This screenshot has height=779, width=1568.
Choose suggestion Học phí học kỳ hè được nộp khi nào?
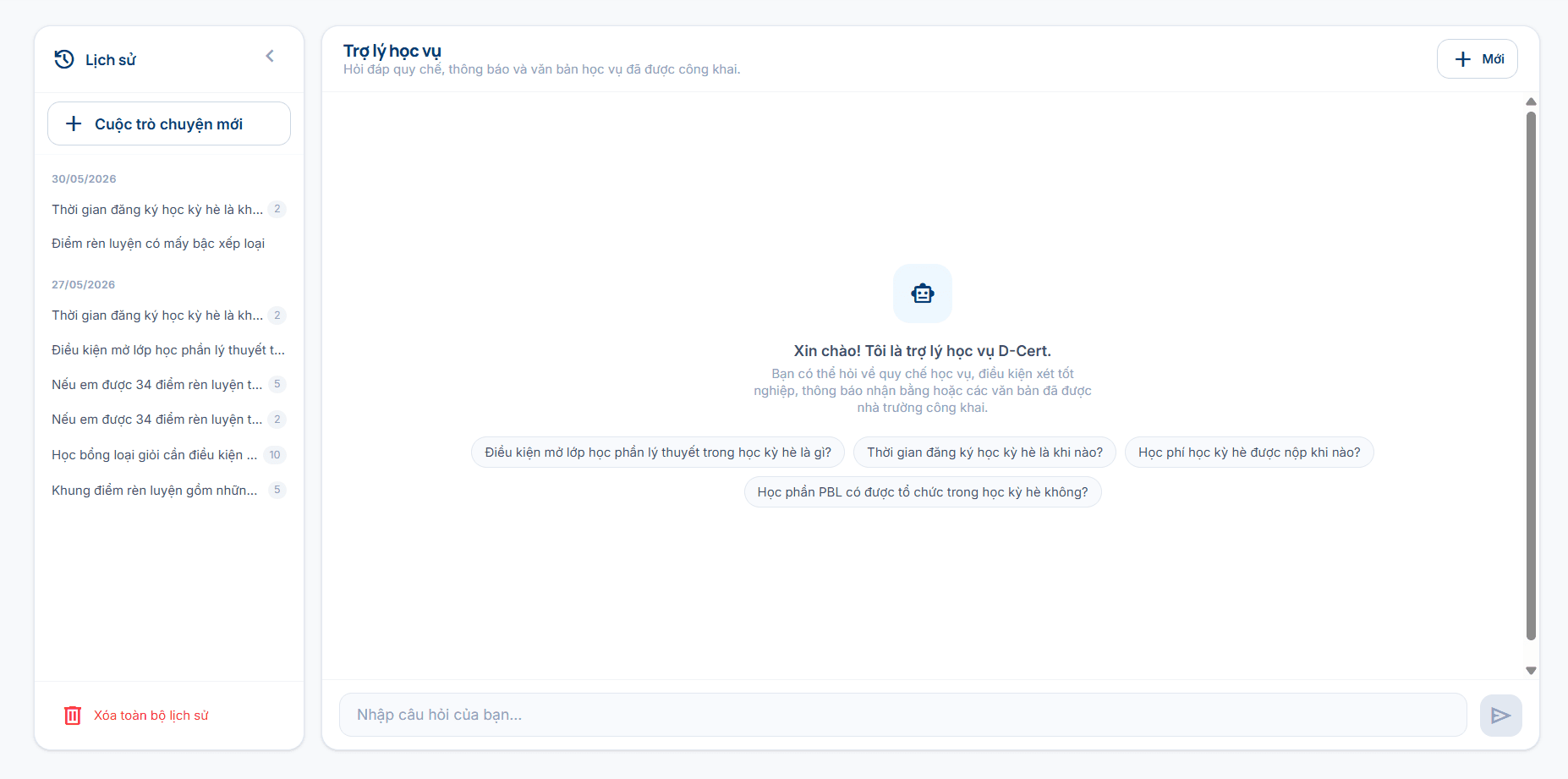(1249, 453)
